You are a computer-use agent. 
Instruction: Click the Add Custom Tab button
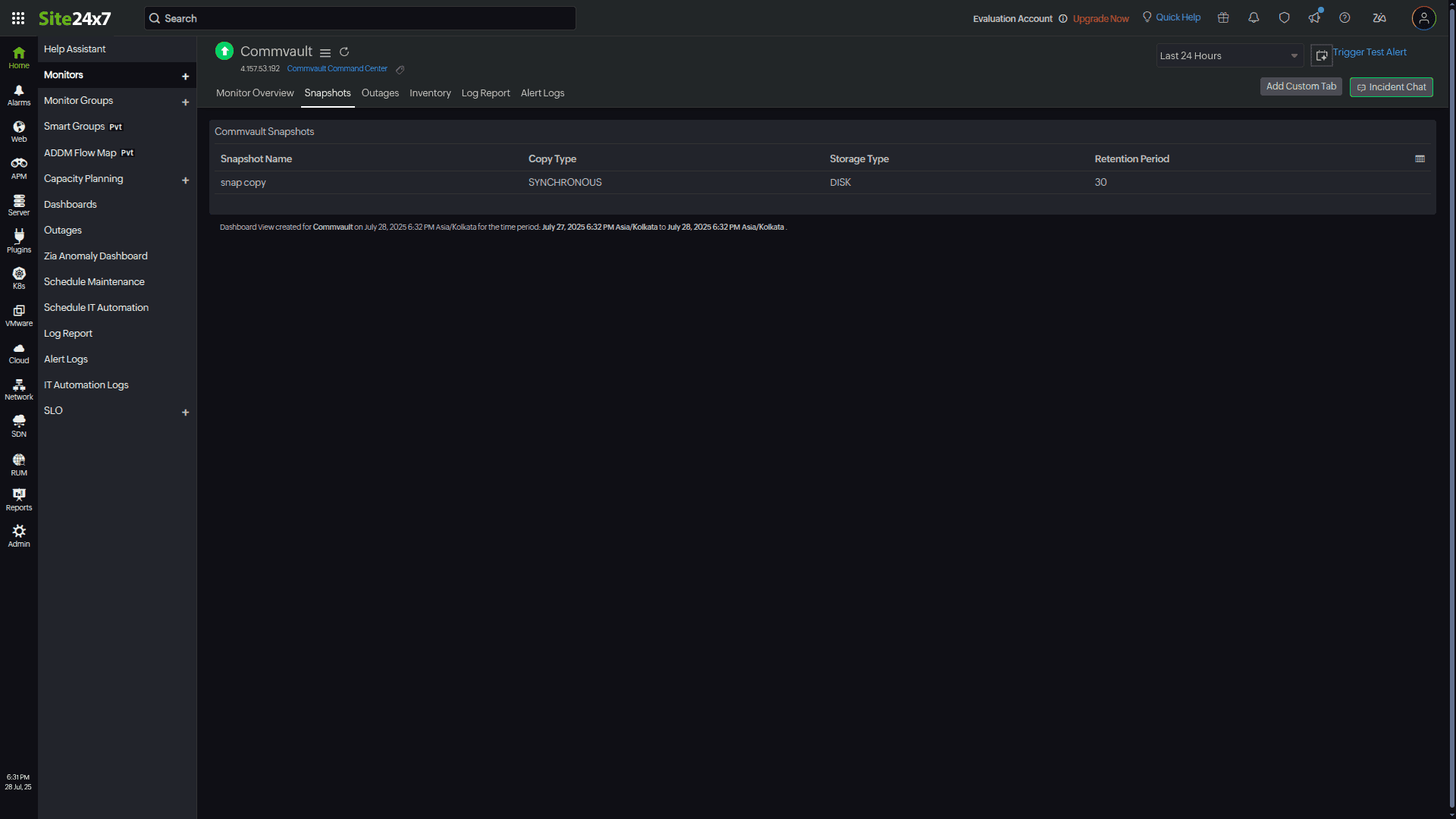coord(1301,86)
